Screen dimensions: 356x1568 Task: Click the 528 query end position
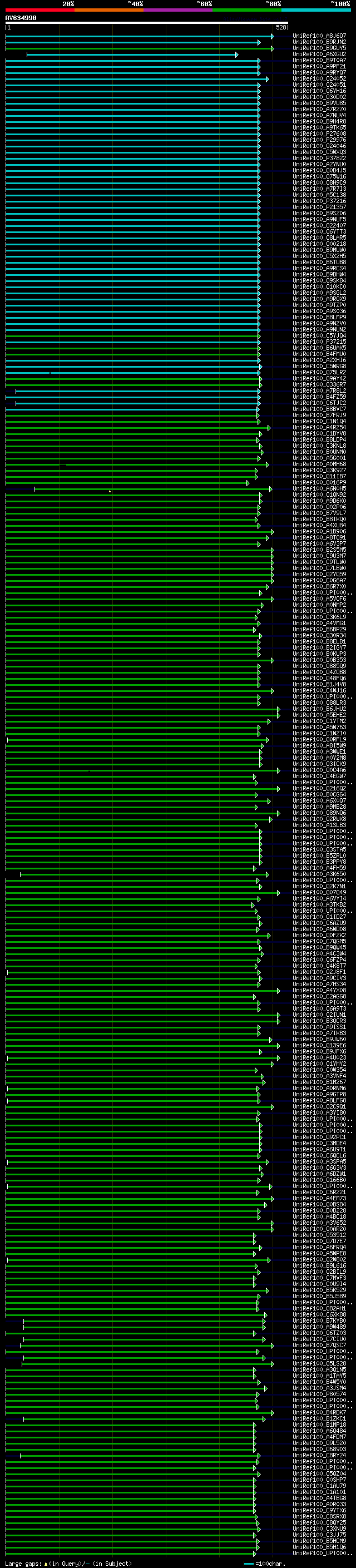click(x=280, y=27)
